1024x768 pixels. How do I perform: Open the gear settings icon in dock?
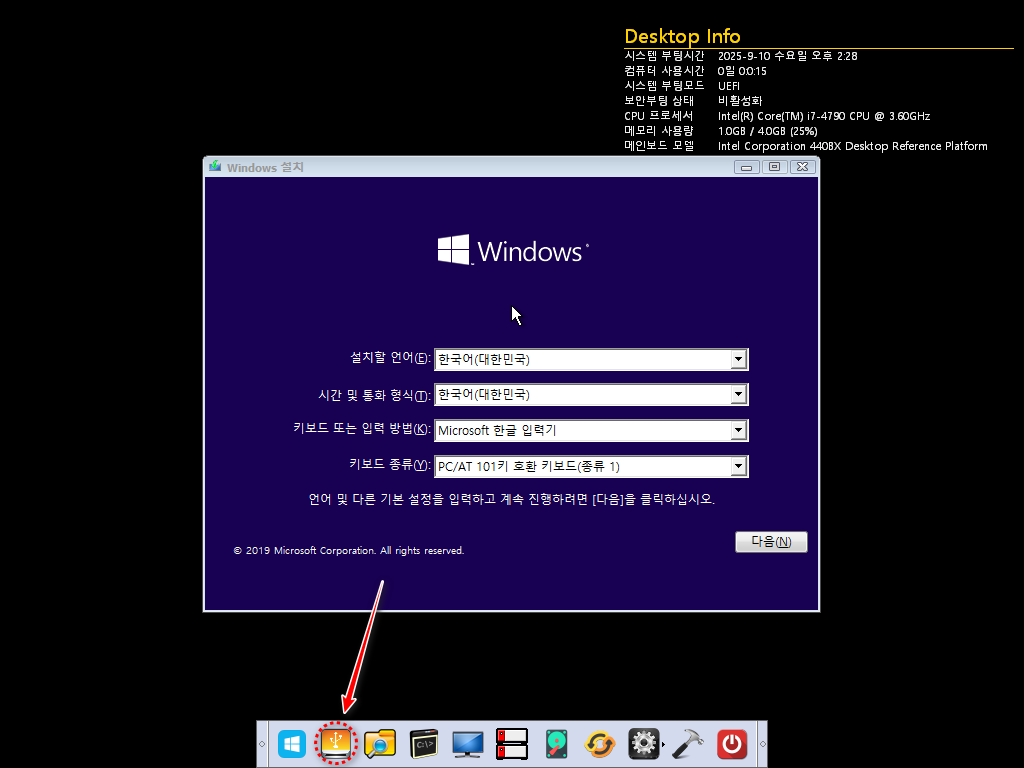pyautogui.click(x=643, y=744)
